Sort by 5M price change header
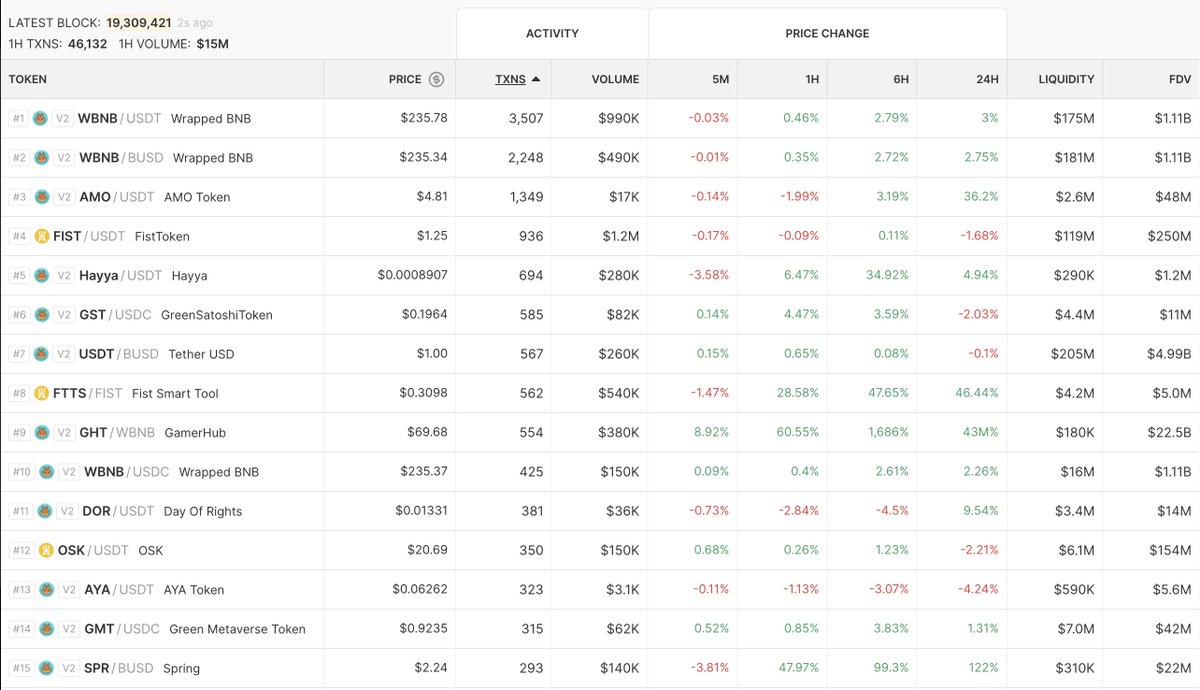The width and height of the screenshot is (1200, 690). click(x=719, y=79)
